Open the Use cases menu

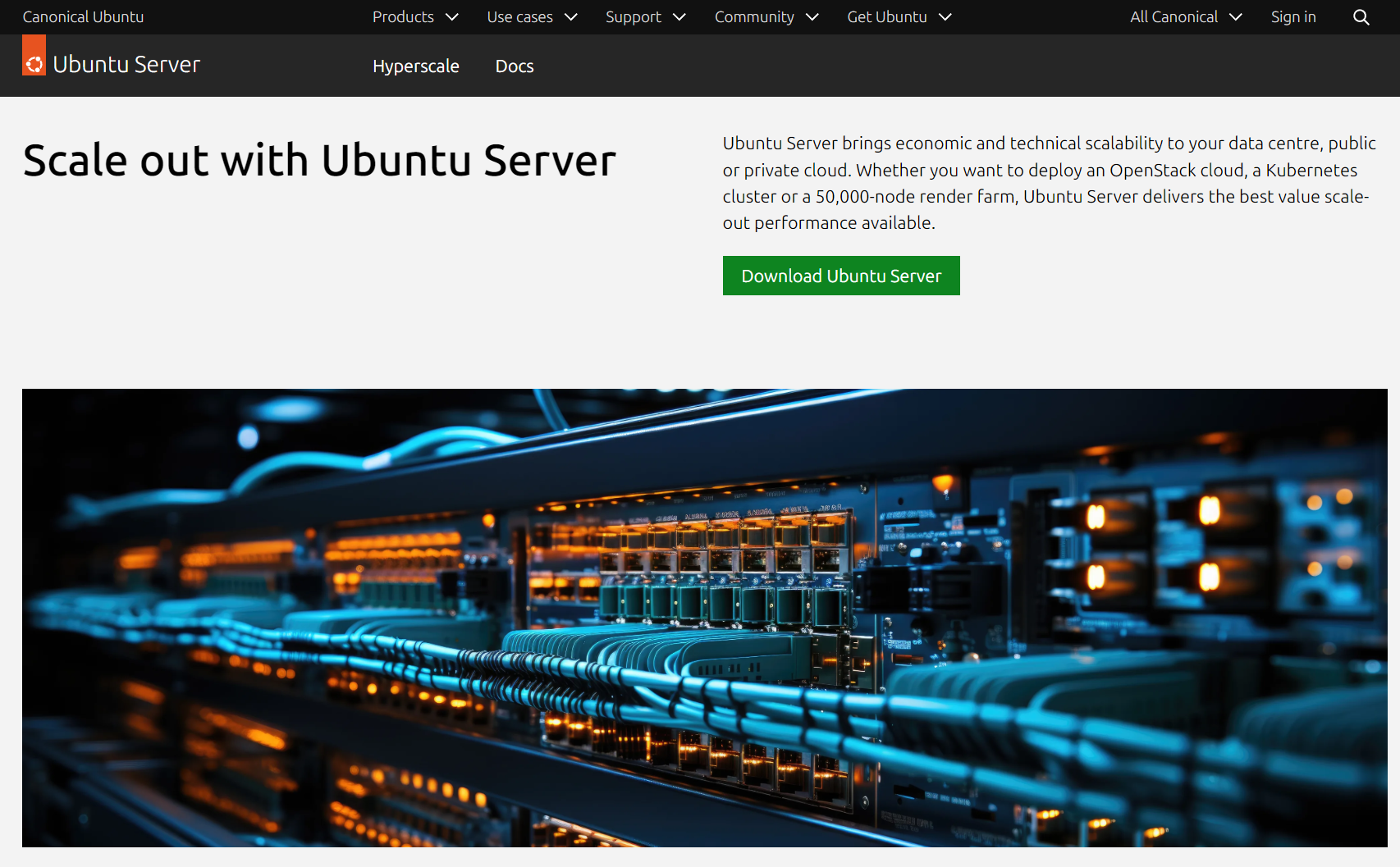click(x=532, y=17)
